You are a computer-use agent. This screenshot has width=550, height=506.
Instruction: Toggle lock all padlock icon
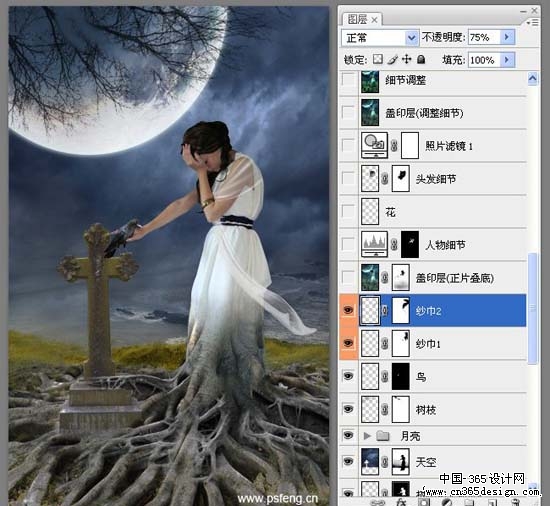click(421, 59)
